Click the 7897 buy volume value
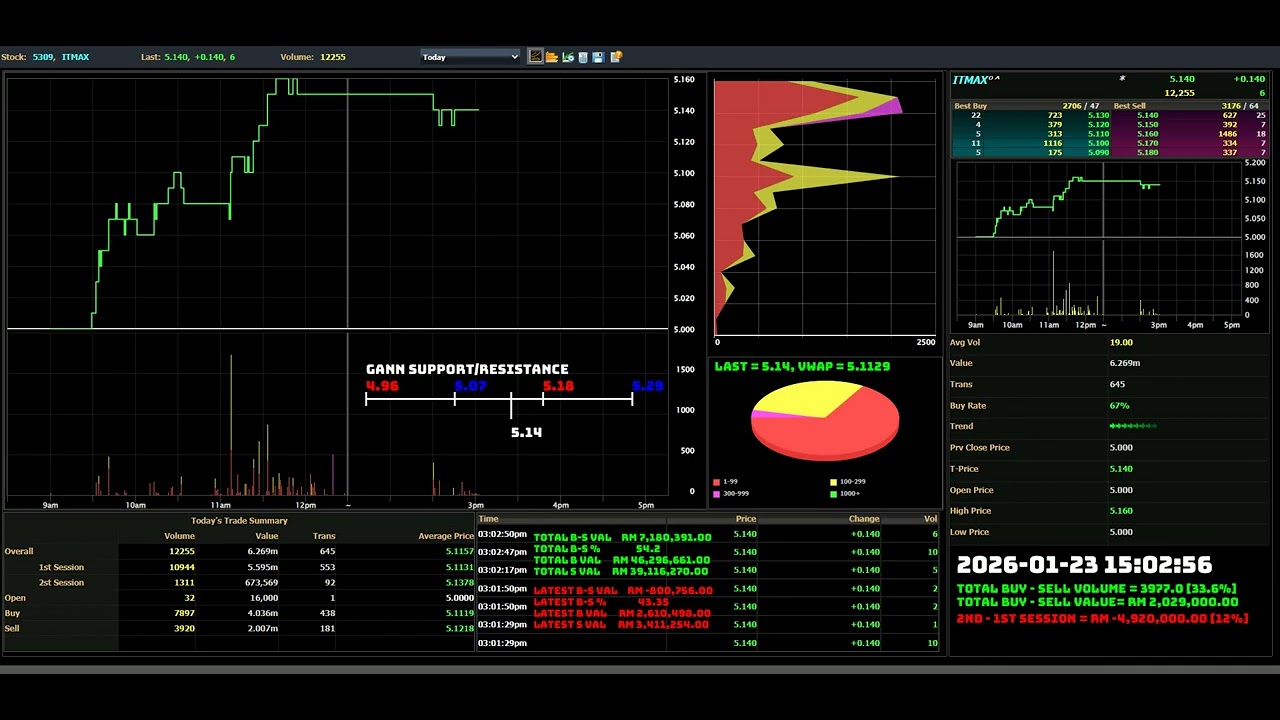Viewport: 1280px width, 720px height. [184, 613]
